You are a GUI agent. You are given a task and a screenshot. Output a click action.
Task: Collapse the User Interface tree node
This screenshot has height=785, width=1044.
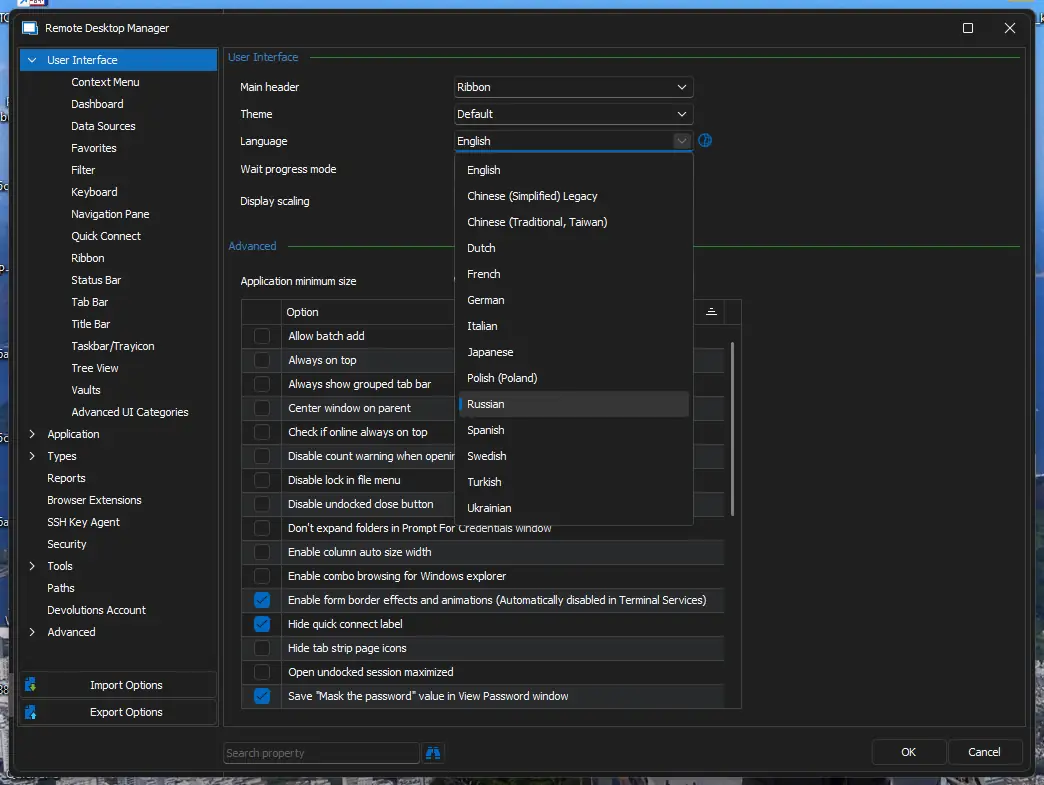(32, 60)
